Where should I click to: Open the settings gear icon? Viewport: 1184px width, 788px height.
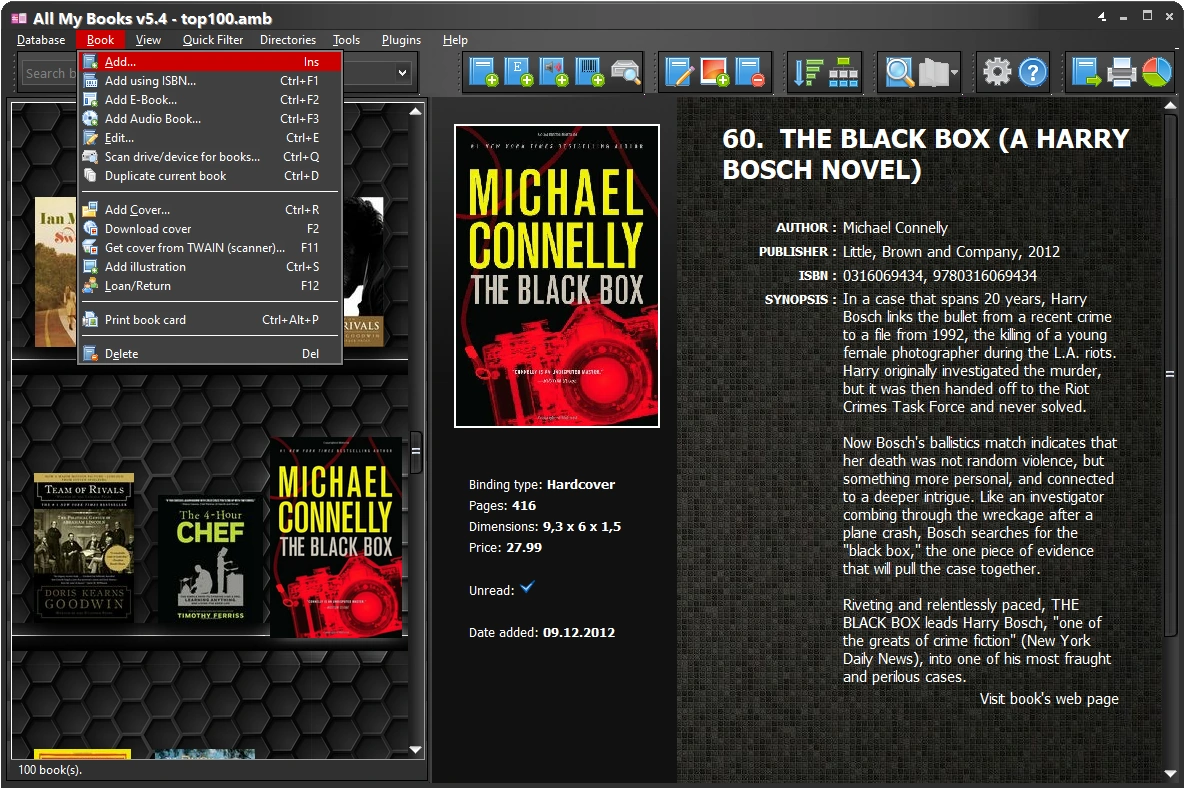tap(997, 72)
